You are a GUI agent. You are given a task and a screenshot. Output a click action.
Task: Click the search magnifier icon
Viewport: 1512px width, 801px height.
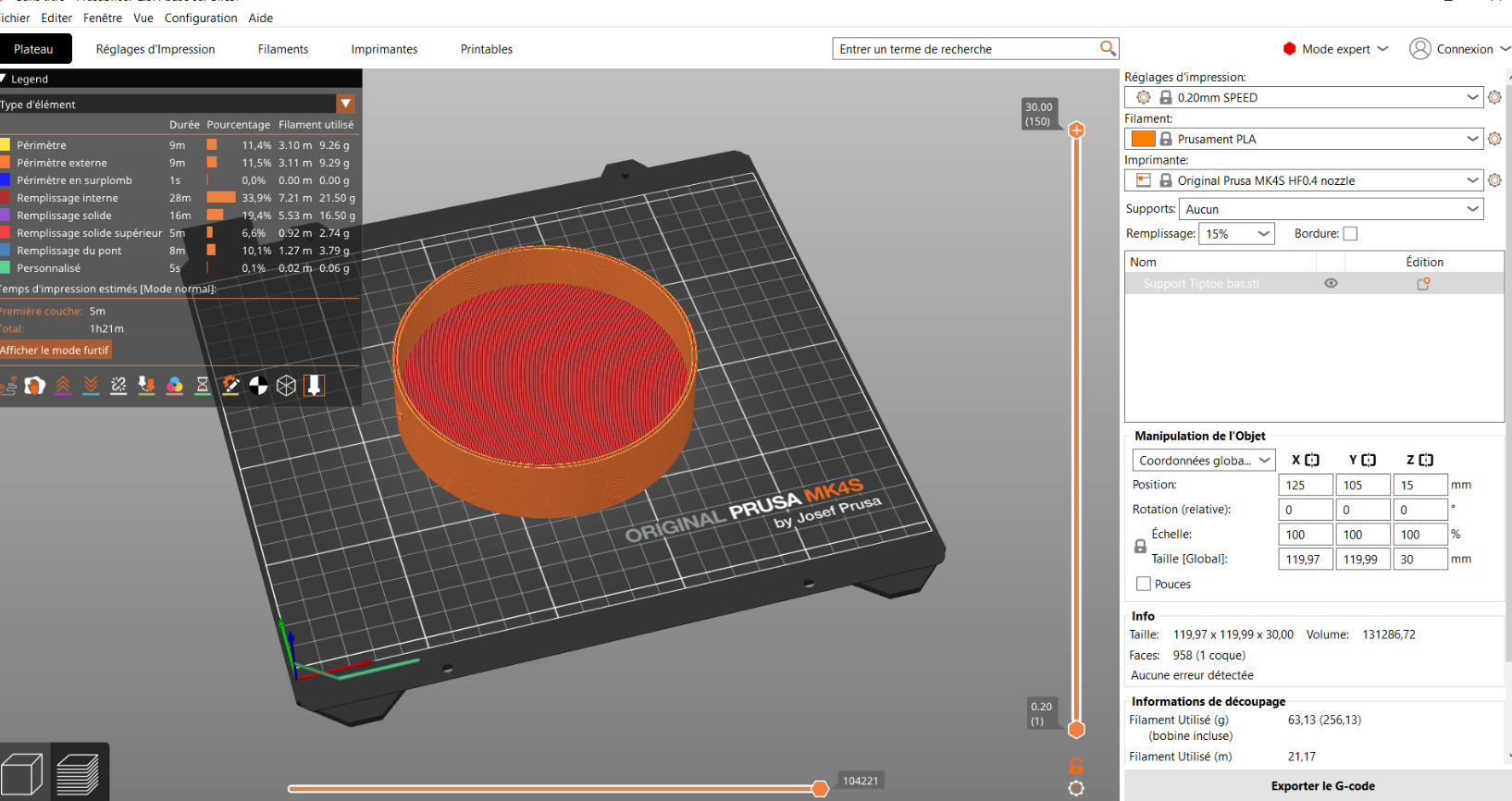[x=1108, y=48]
